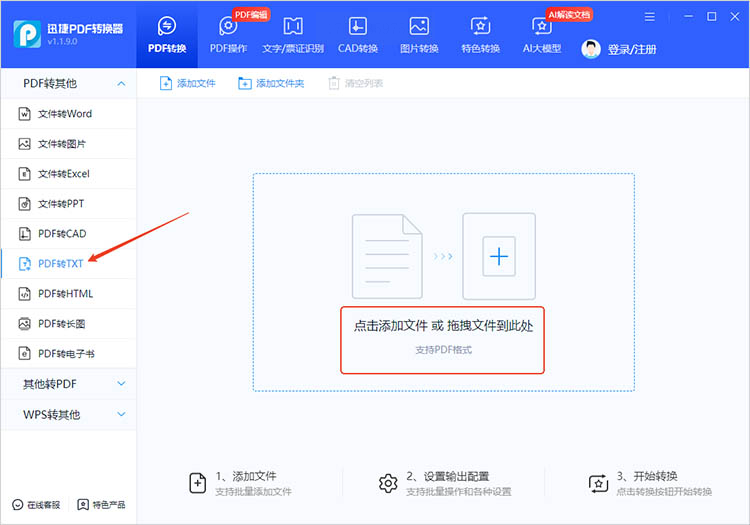This screenshot has width=750, height=525.
Task: Click the 添加文件夹 button
Action: pos(271,83)
